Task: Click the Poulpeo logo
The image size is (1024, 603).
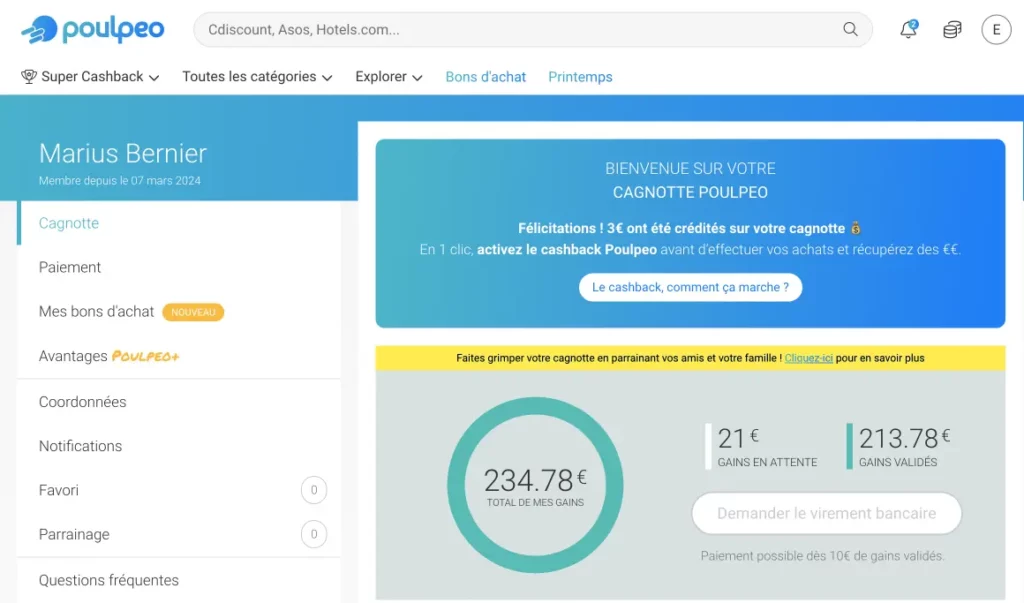Action: [92, 30]
